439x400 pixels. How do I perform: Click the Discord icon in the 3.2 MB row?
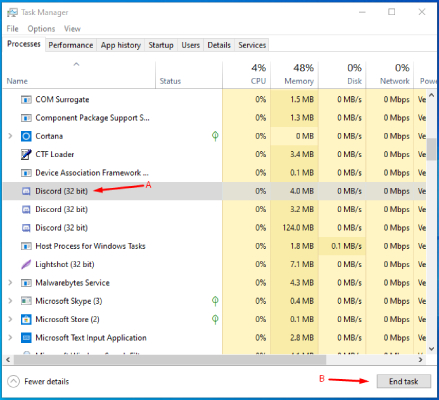(26, 209)
